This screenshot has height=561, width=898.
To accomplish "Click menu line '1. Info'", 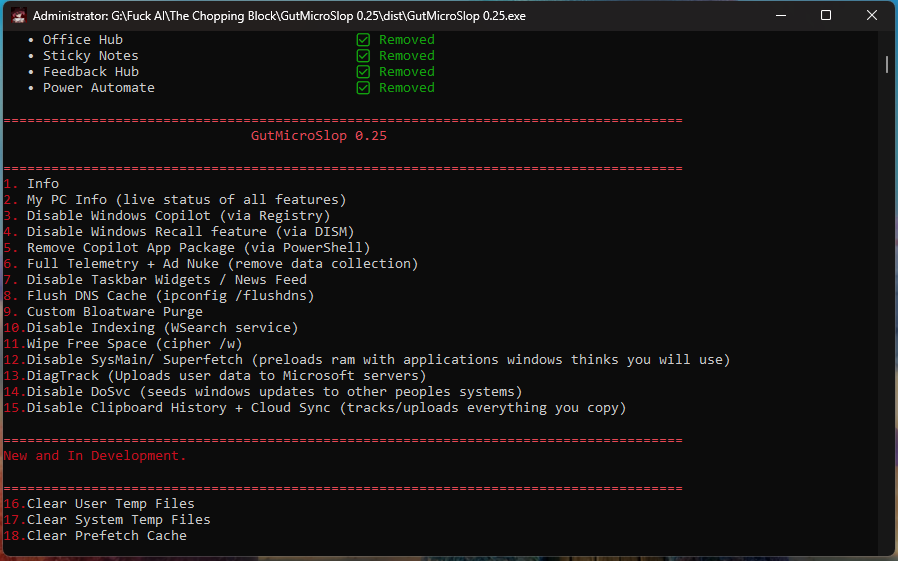I will [31, 184].
